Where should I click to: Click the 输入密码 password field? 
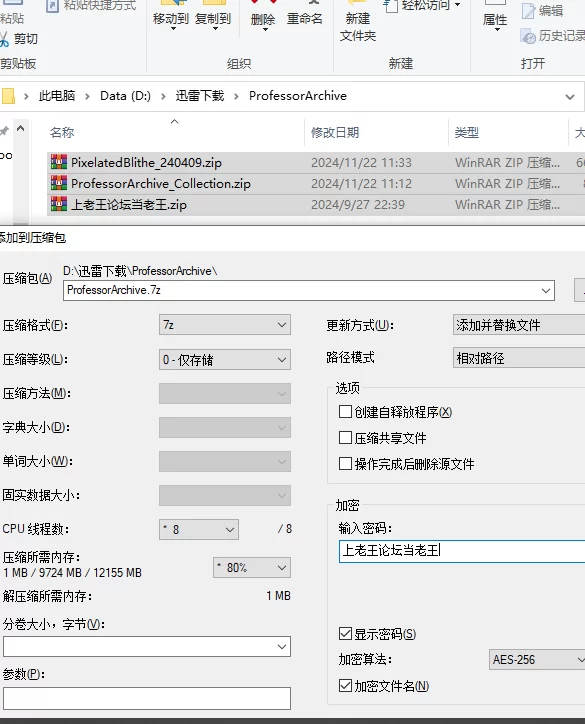coord(462,551)
